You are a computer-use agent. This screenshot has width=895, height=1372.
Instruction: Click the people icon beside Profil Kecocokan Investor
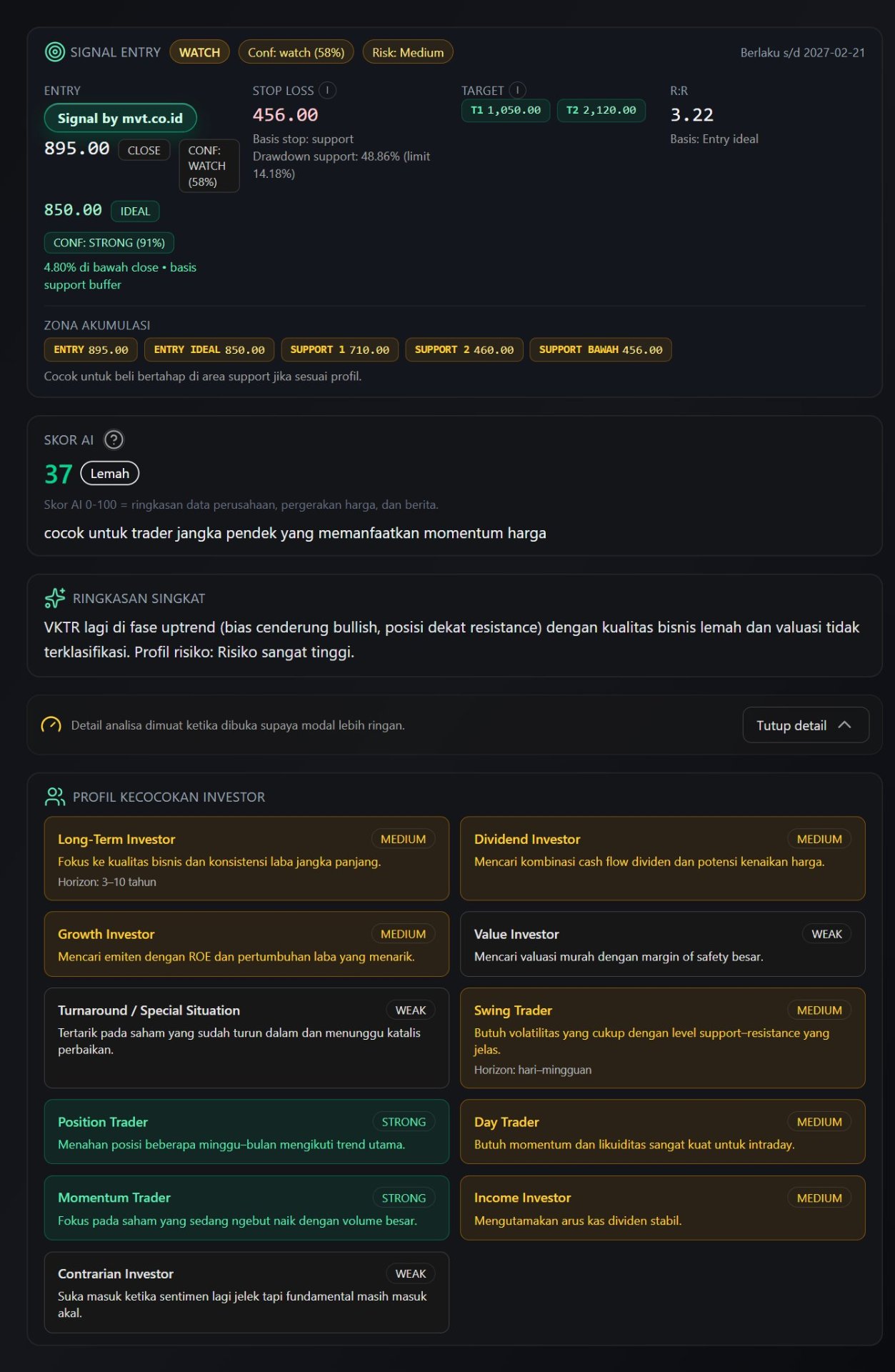(x=54, y=796)
